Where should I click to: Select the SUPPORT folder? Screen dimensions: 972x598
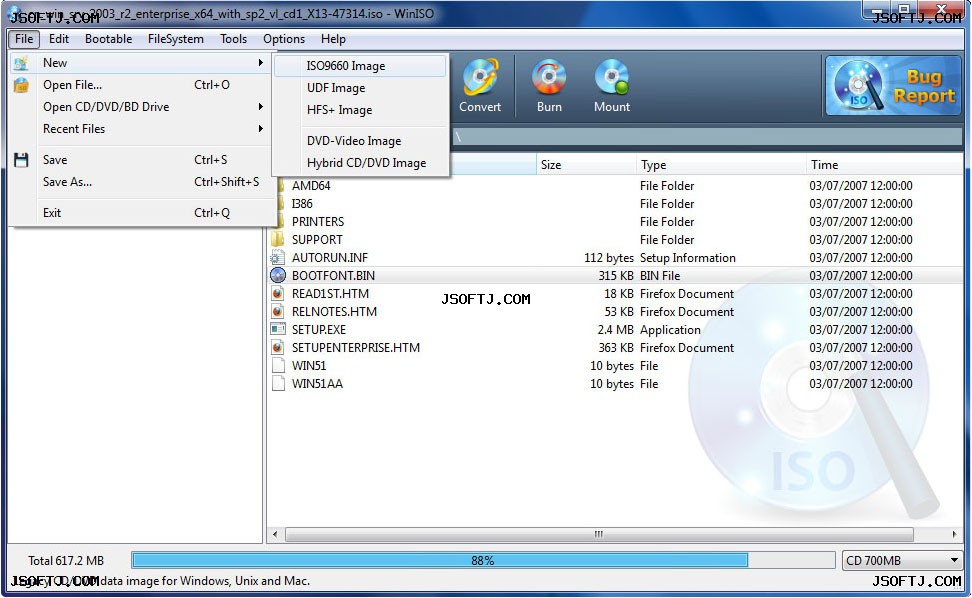click(317, 240)
